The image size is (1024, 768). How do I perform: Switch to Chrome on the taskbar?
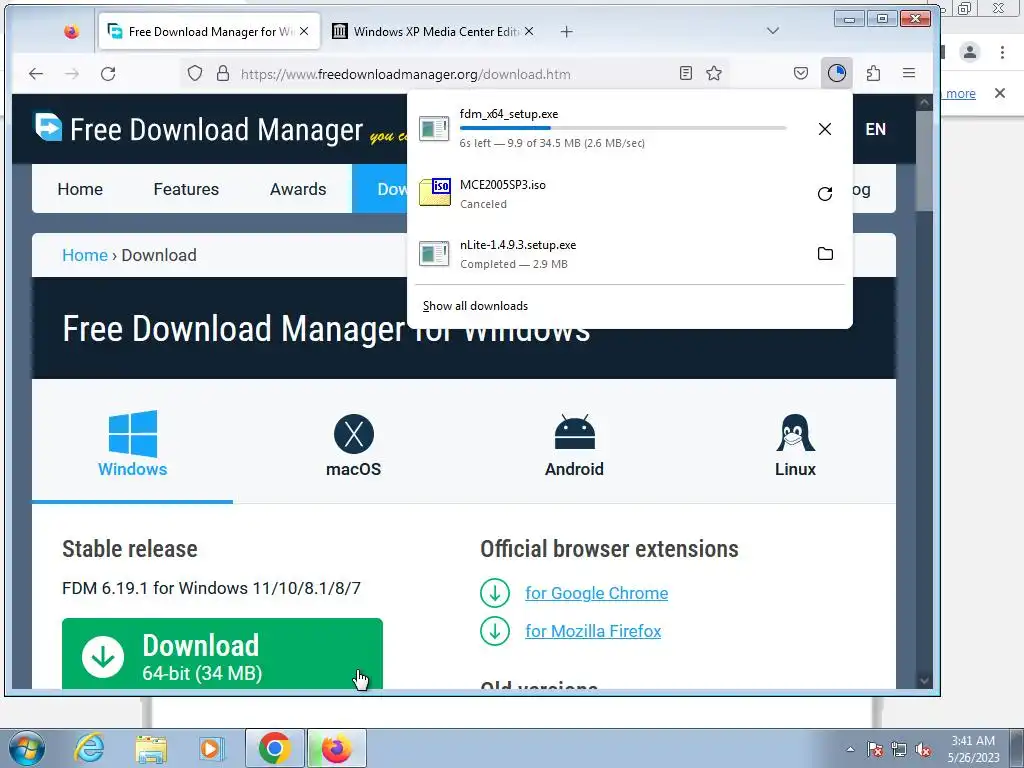click(x=274, y=748)
